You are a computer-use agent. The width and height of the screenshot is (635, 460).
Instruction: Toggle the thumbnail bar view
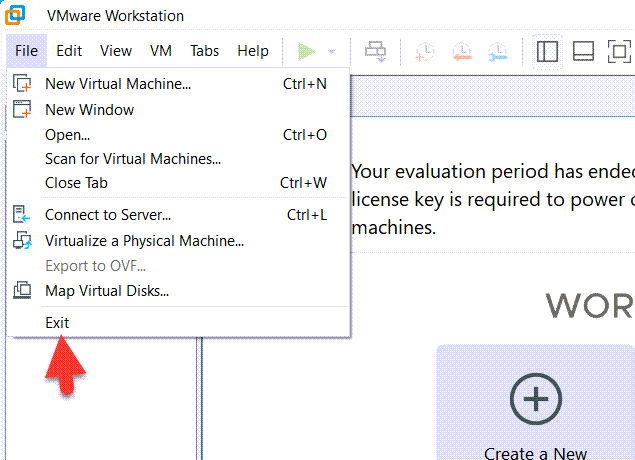(584, 51)
